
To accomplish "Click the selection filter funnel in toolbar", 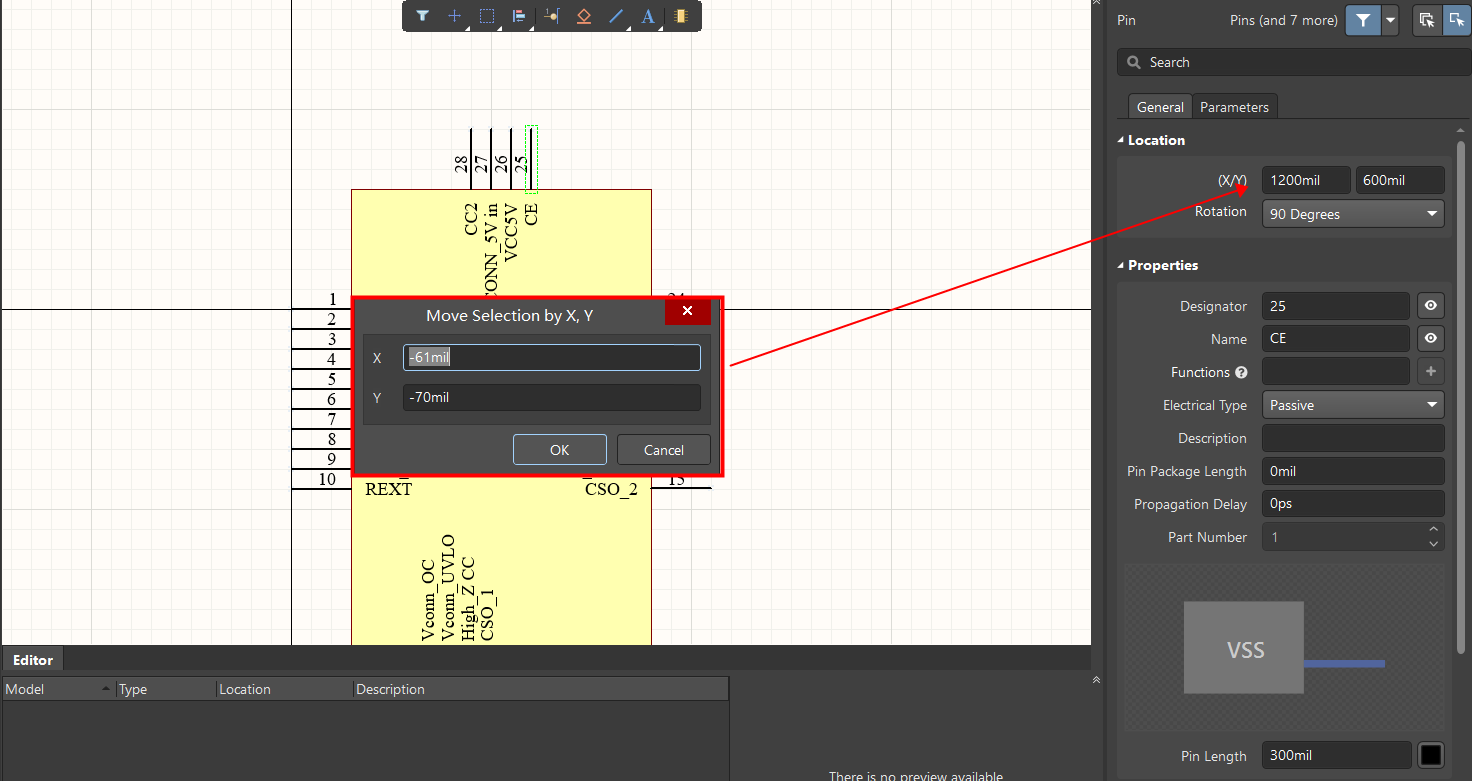I will click(422, 16).
